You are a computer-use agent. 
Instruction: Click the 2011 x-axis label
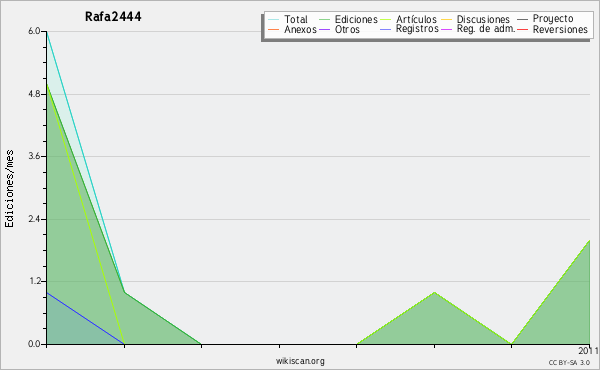click(x=589, y=351)
